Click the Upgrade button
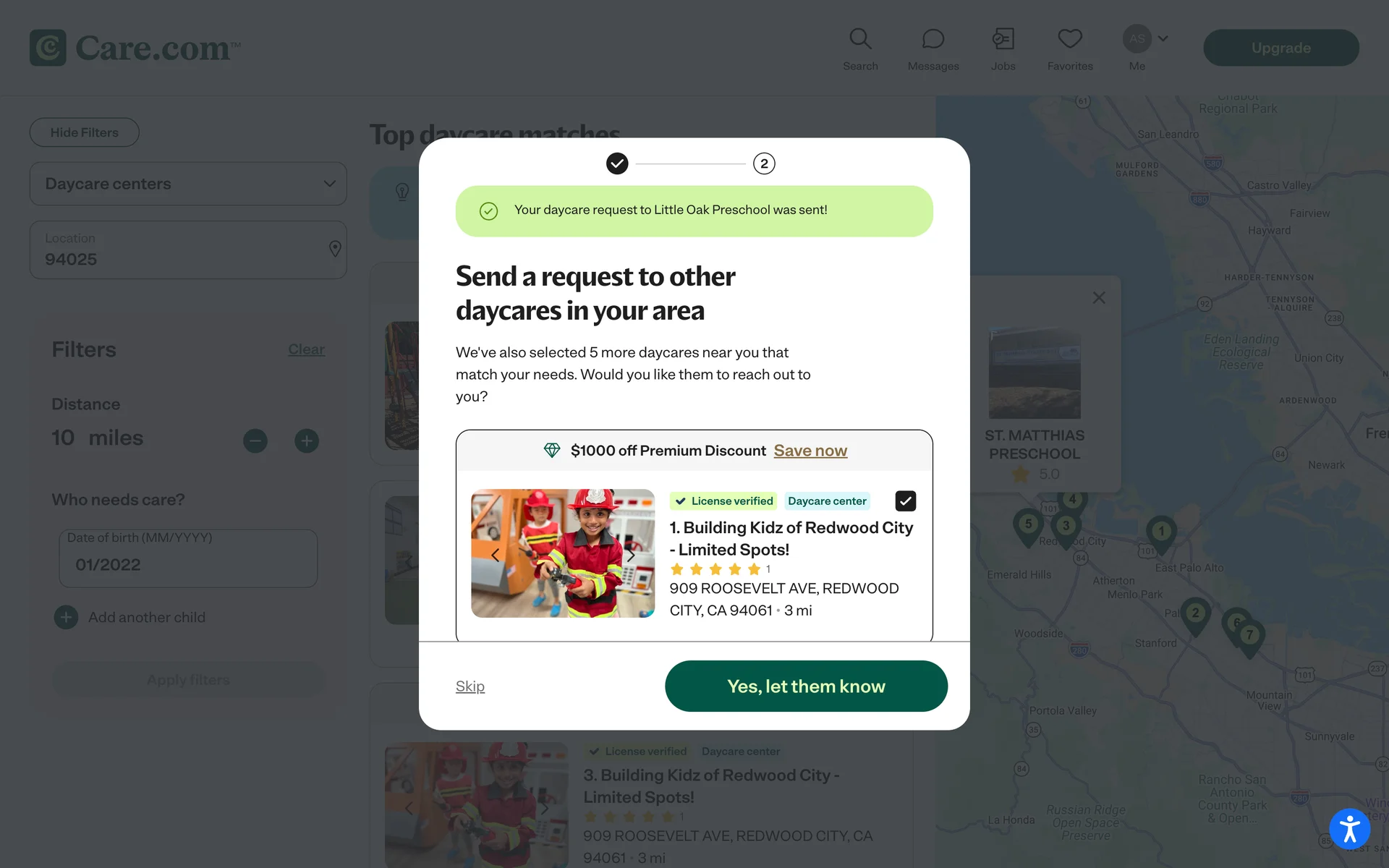This screenshot has height=868, width=1389. [x=1280, y=48]
